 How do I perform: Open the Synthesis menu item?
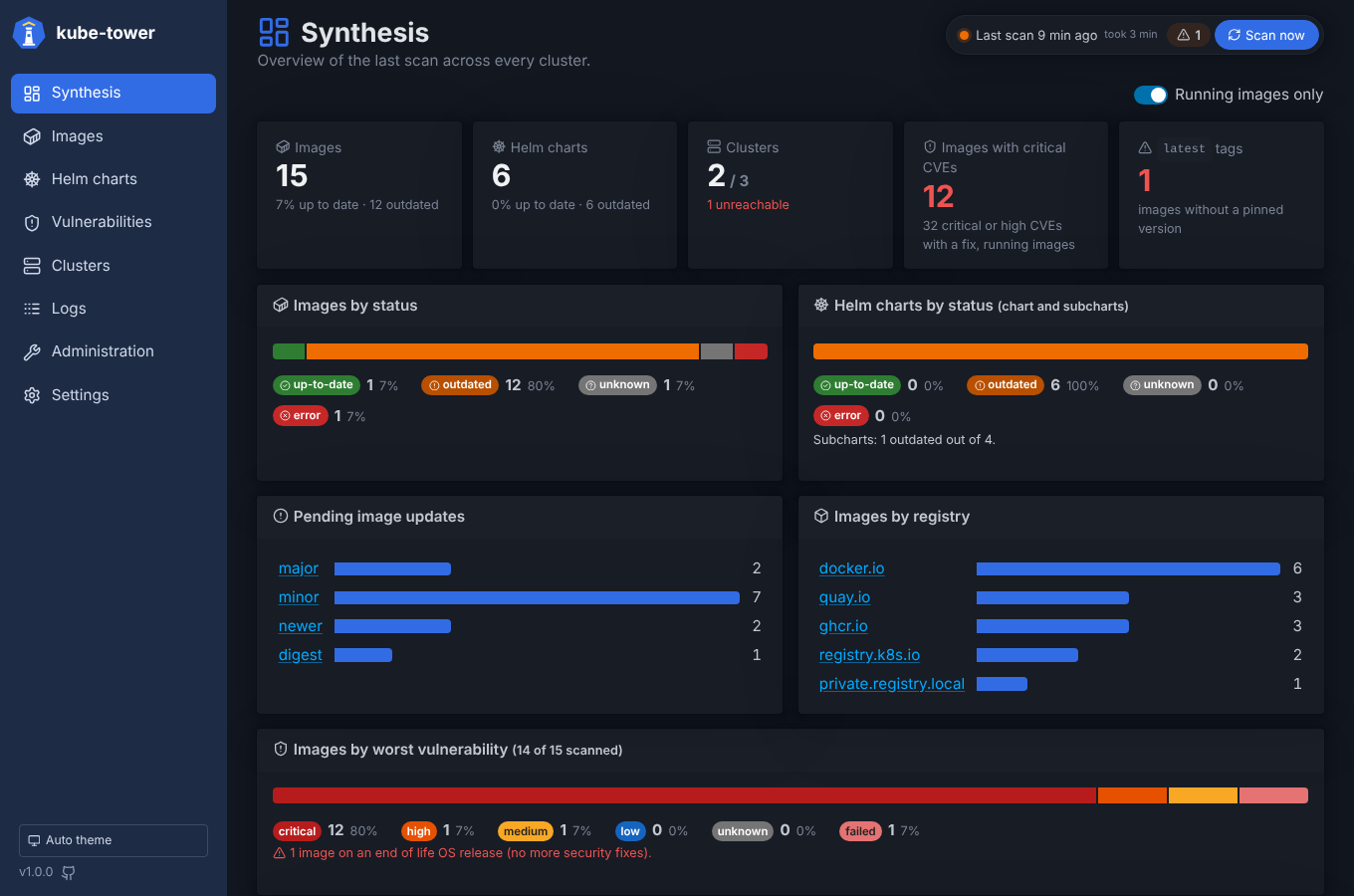click(113, 94)
